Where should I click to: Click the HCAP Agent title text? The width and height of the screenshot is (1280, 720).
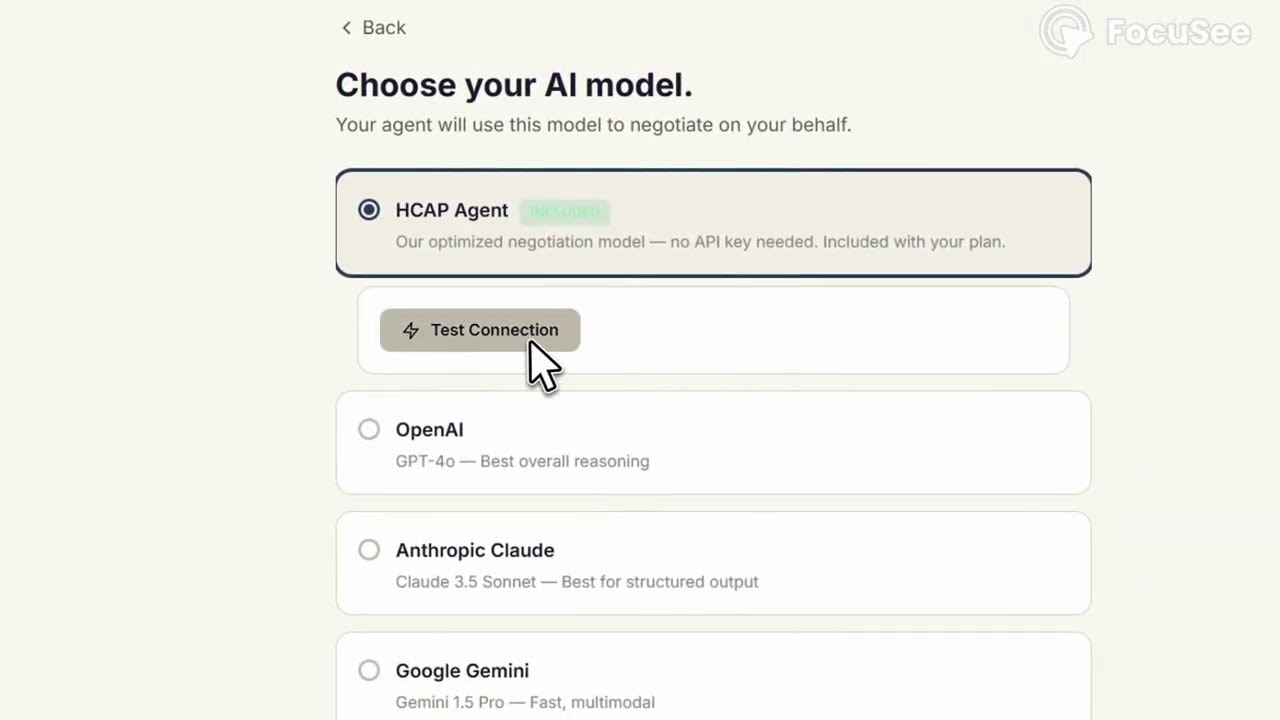pos(452,210)
